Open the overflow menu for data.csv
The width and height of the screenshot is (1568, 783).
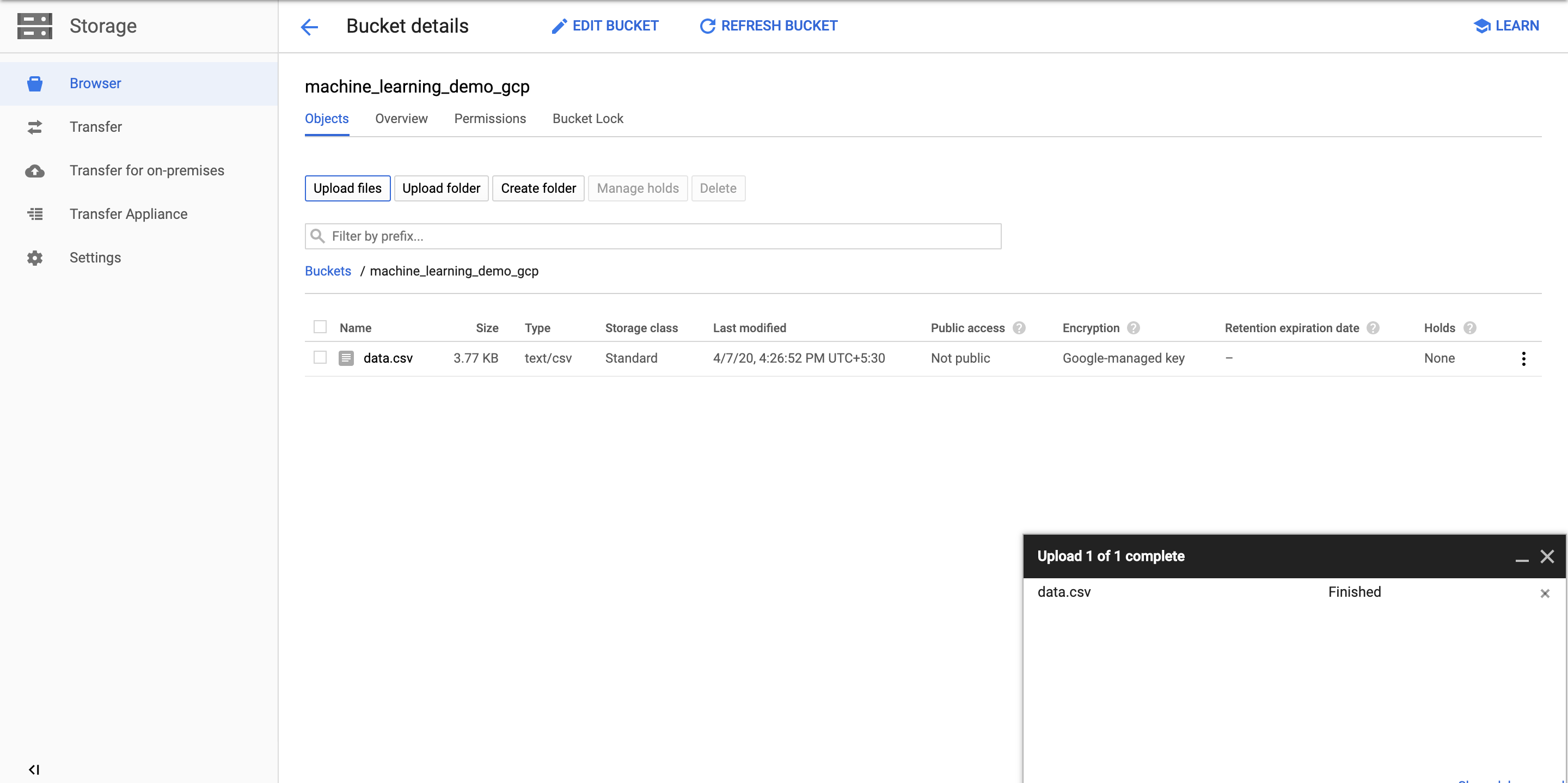pos(1524,359)
